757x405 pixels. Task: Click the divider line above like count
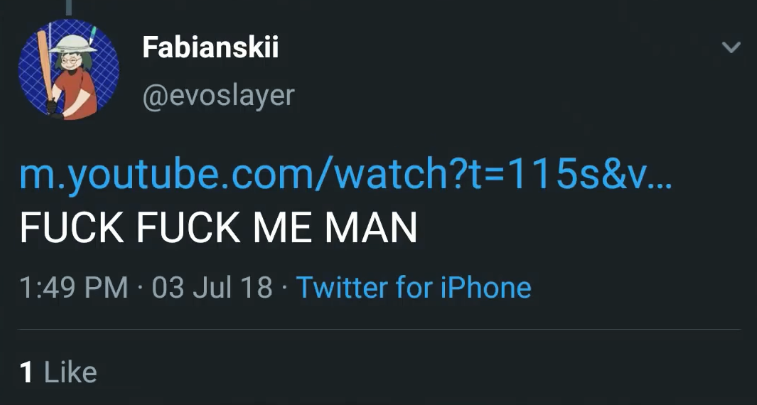379,330
